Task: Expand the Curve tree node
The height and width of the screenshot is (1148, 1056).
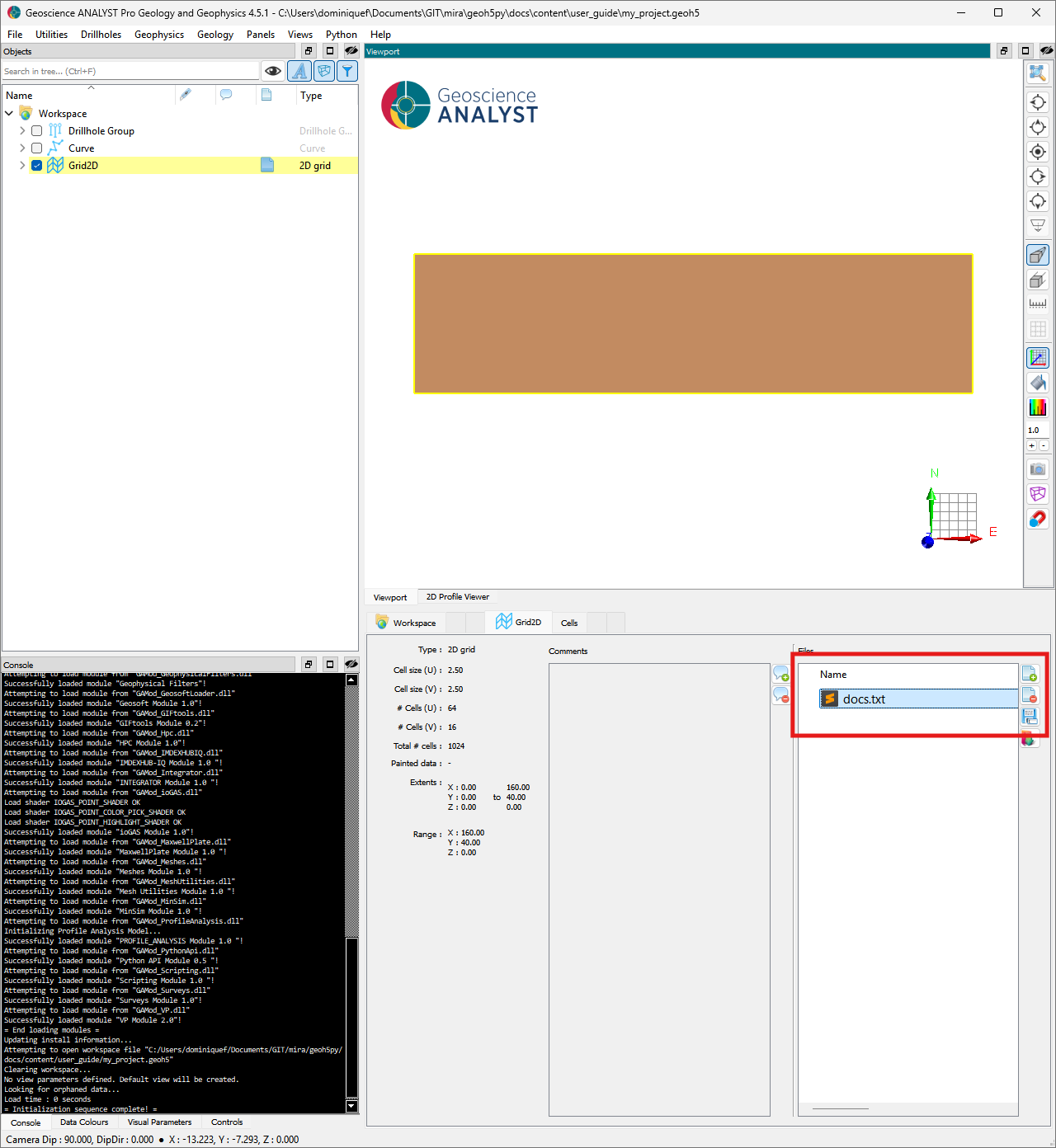Action: click(x=22, y=148)
